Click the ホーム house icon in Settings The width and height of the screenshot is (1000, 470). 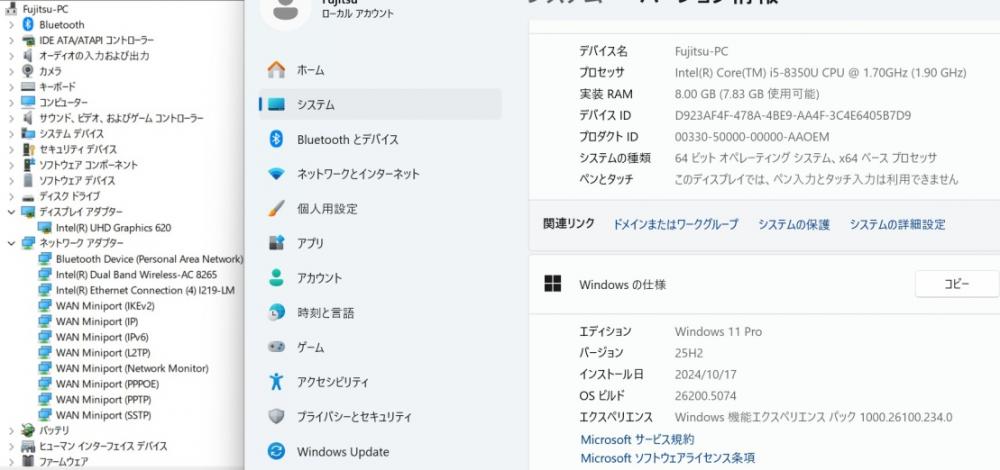[x=276, y=70]
